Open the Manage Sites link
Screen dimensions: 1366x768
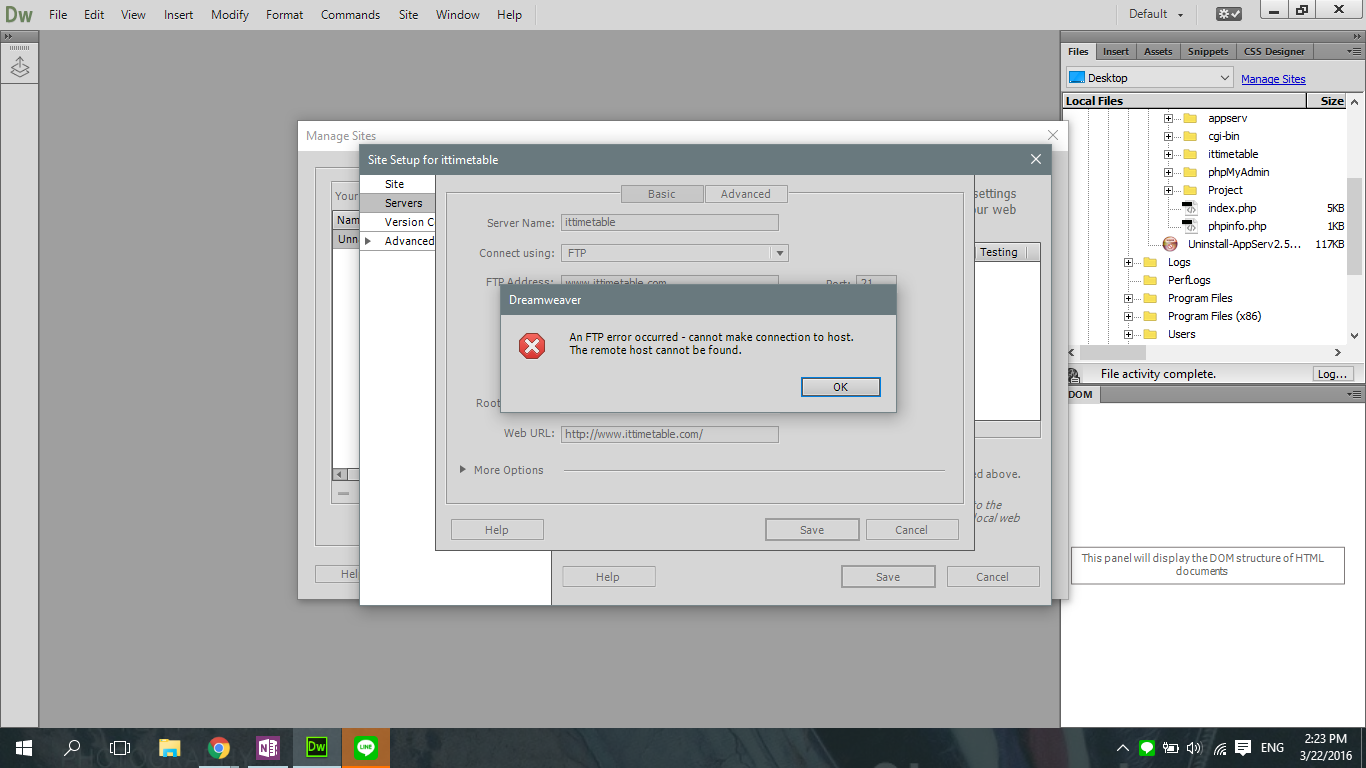click(x=1273, y=78)
